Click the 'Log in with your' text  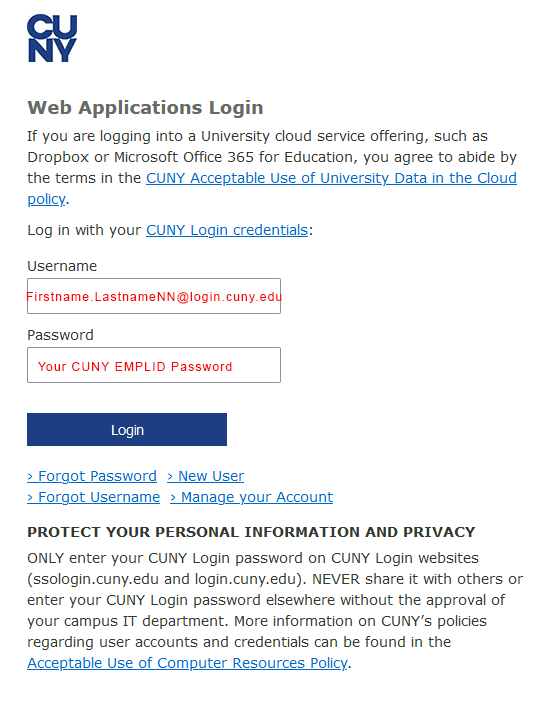click(84, 230)
